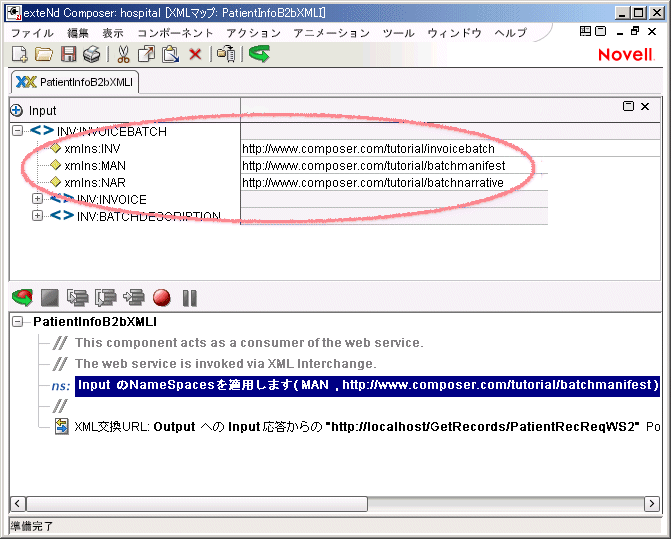The height and width of the screenshot is (539, 671).
Task: Click the Step Into animation icon
Action: tap(77, 298)
